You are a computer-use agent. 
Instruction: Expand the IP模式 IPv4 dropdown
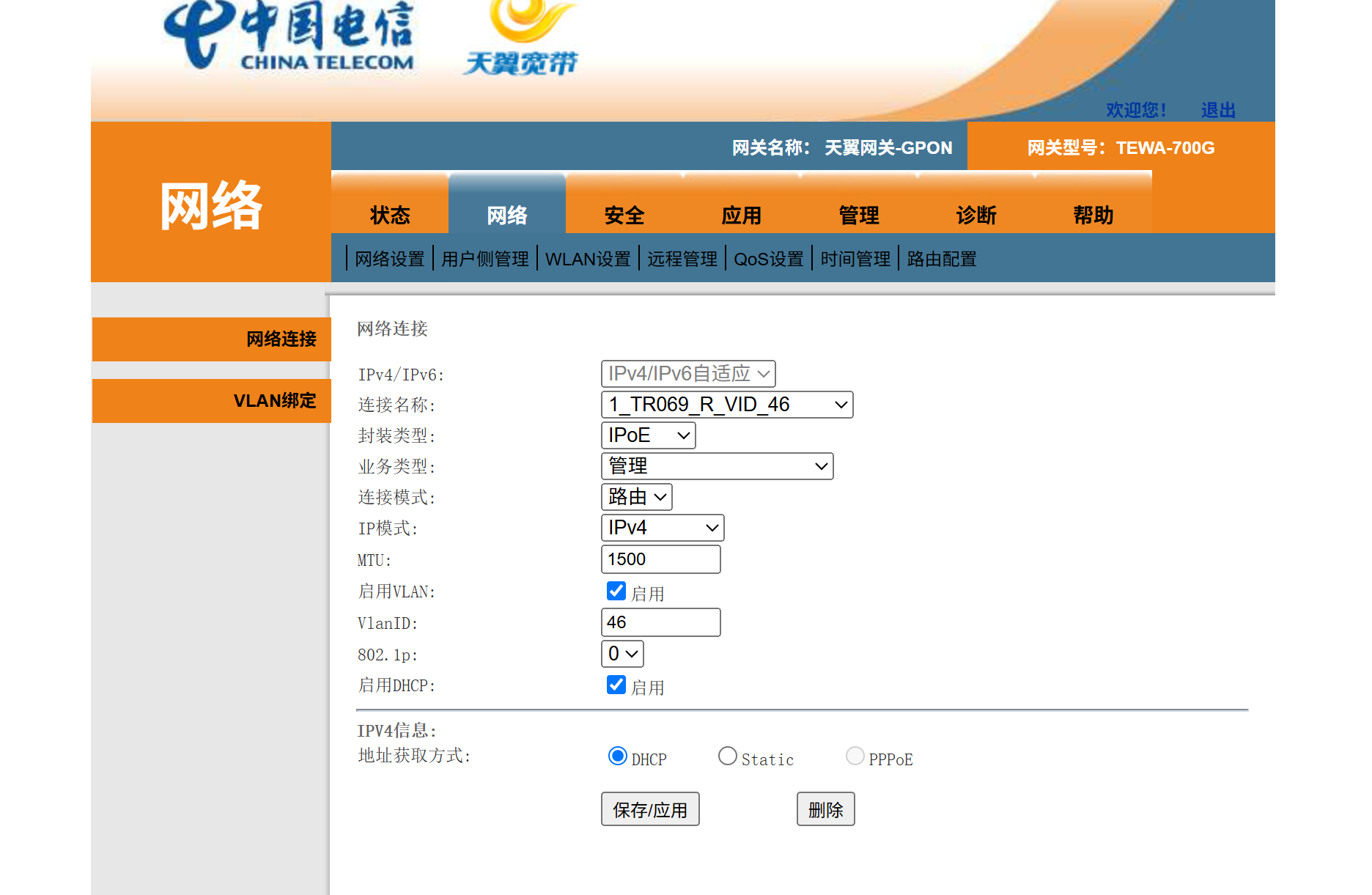(x=662, y=528)
